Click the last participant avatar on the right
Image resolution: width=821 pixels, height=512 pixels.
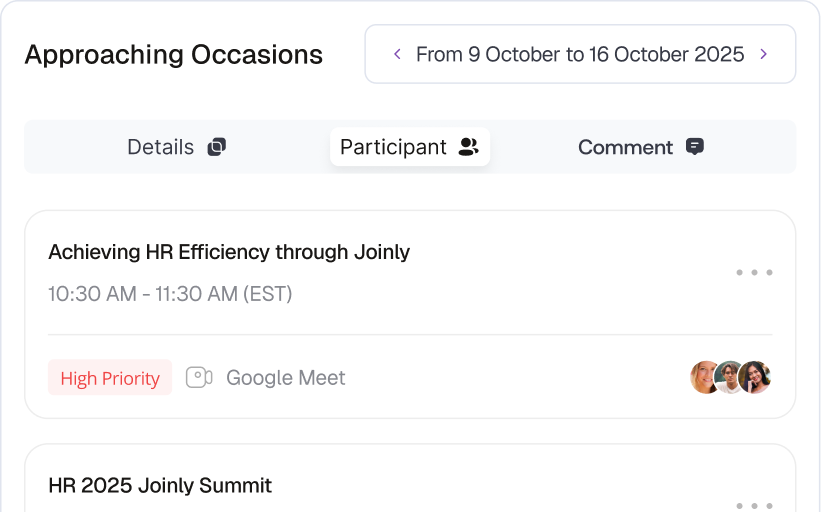coord(756,378)
